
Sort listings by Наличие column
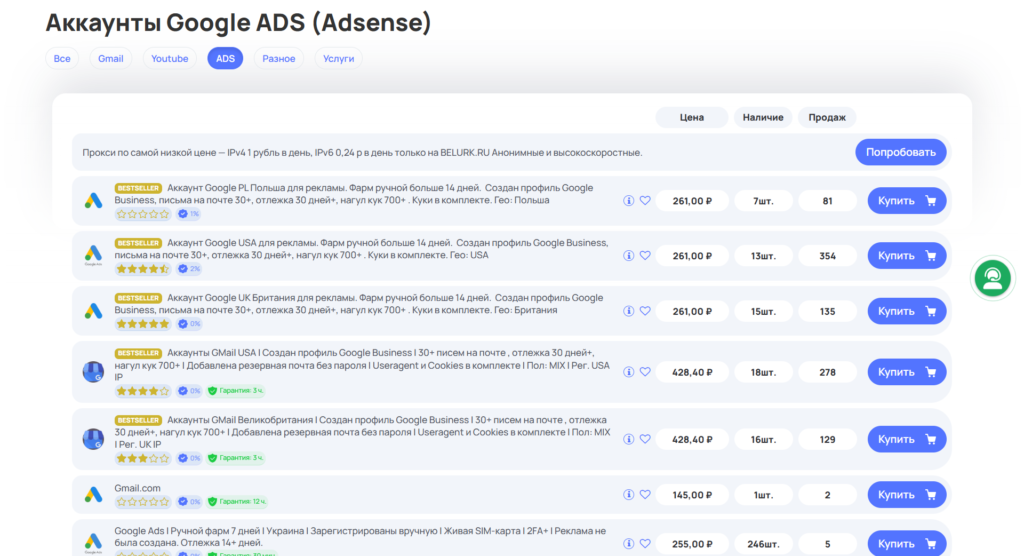point(763,118)
